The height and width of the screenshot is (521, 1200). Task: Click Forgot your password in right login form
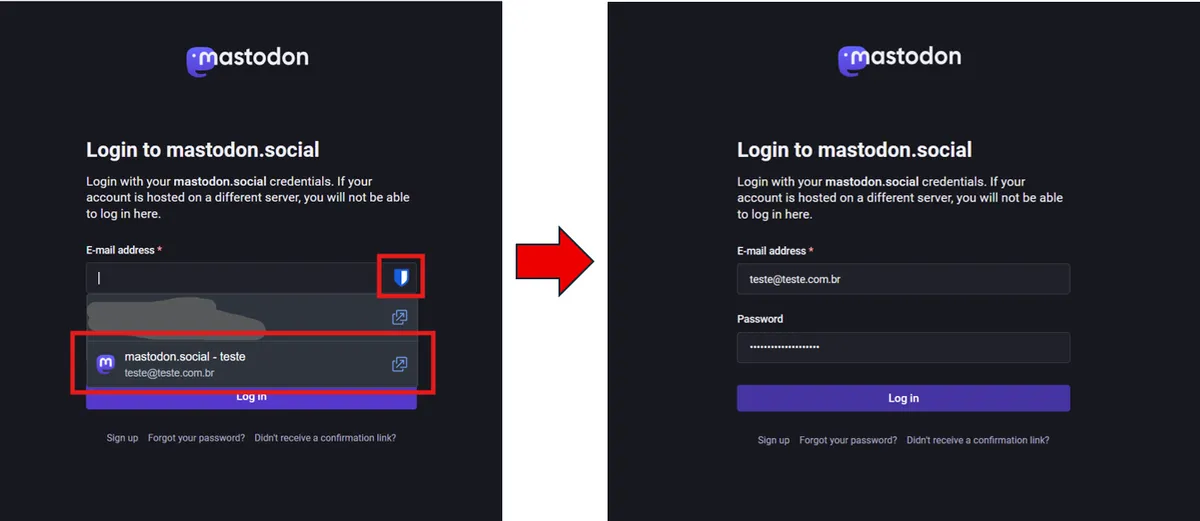pyautogui.click(x=848, y=440)
